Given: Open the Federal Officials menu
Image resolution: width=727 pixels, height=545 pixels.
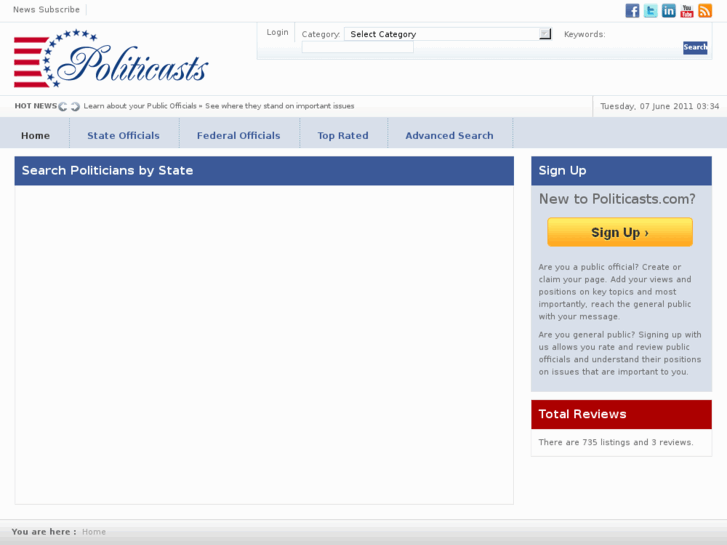Looking at the screenshot, I should tap(238, 135).
